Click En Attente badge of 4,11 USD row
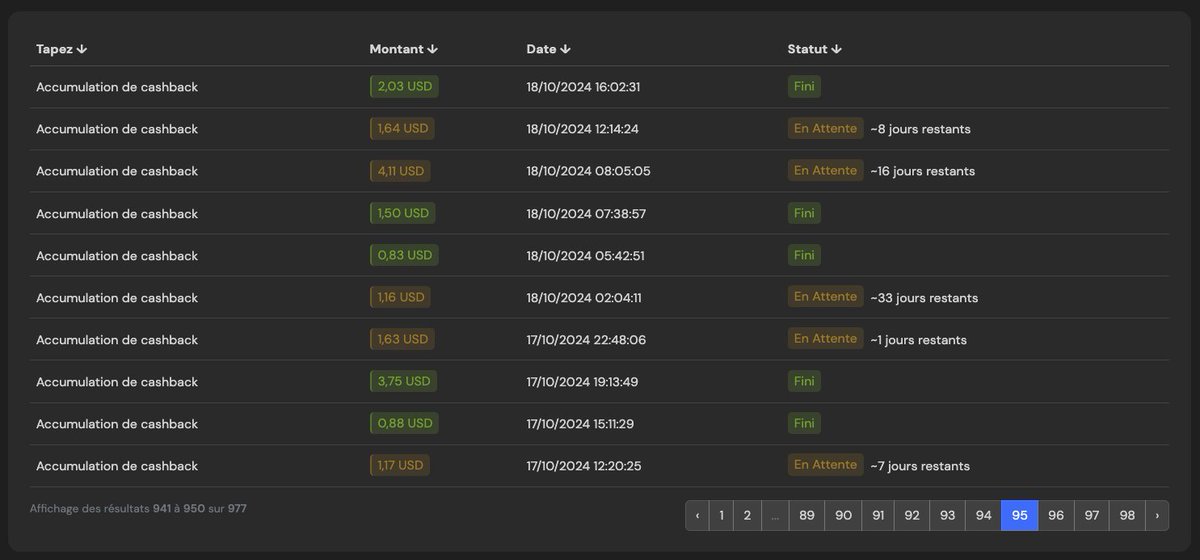1200x560 pixels. click(x=825, y=171)
